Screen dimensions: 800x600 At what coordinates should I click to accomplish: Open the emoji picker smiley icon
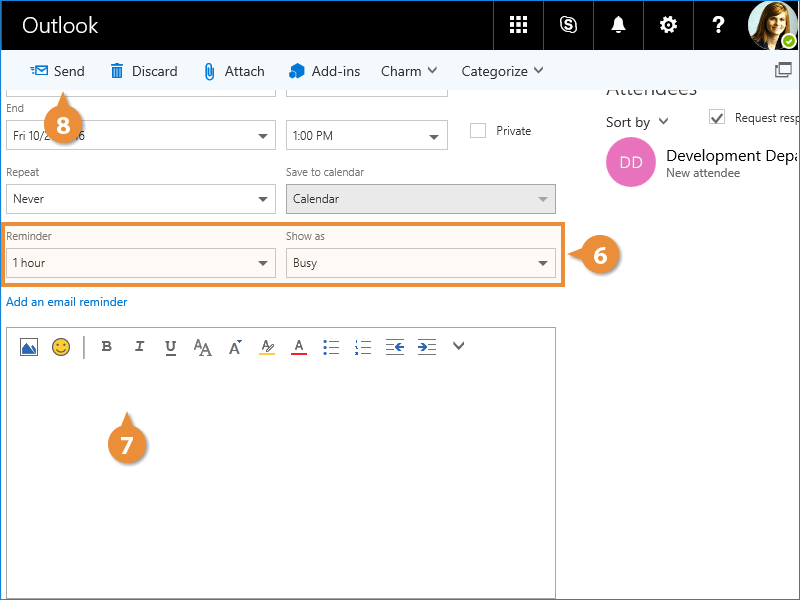coord(61,347)
